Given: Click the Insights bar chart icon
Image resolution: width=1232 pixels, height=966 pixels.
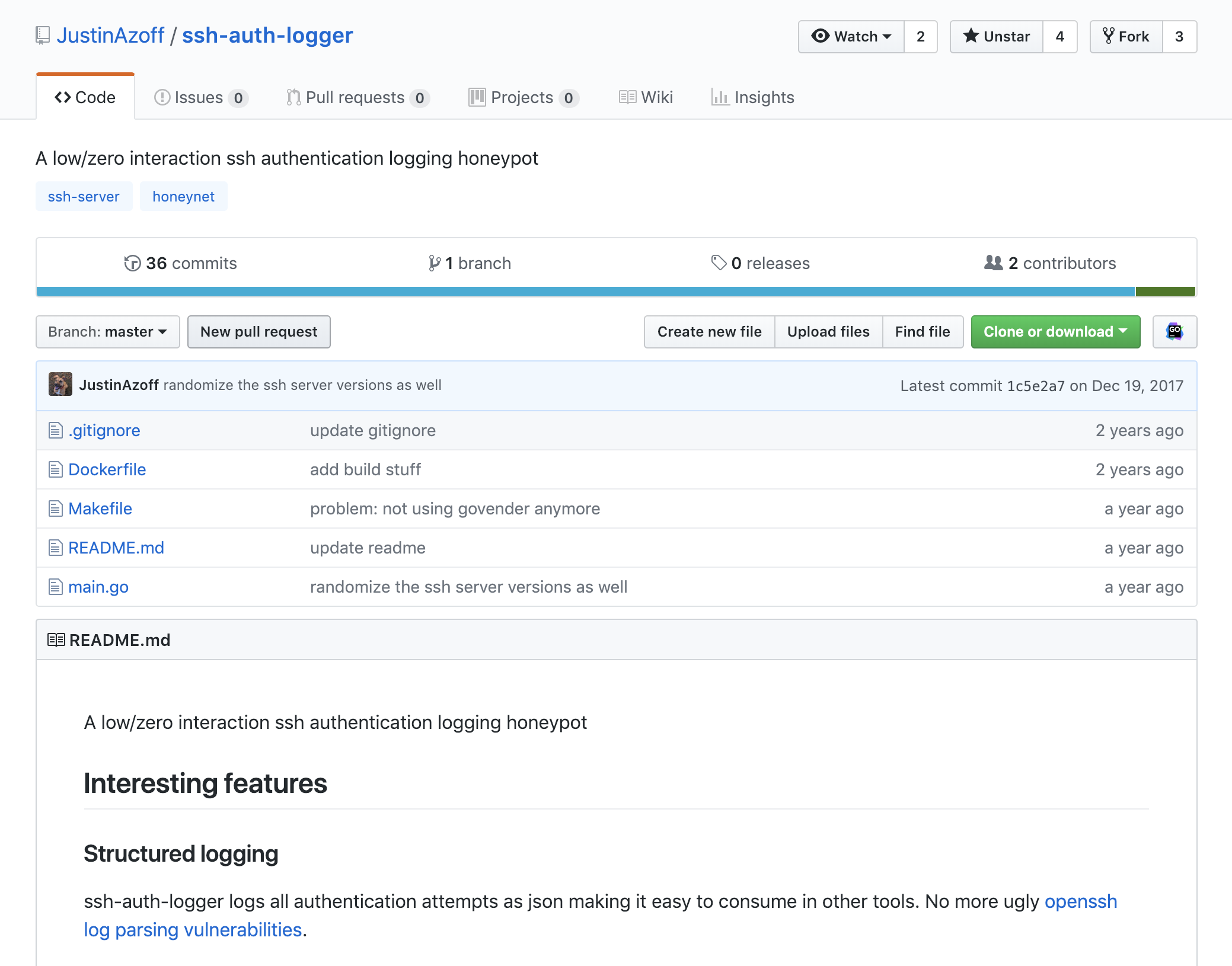Looking at the screenshot, I should pos(720,97).
